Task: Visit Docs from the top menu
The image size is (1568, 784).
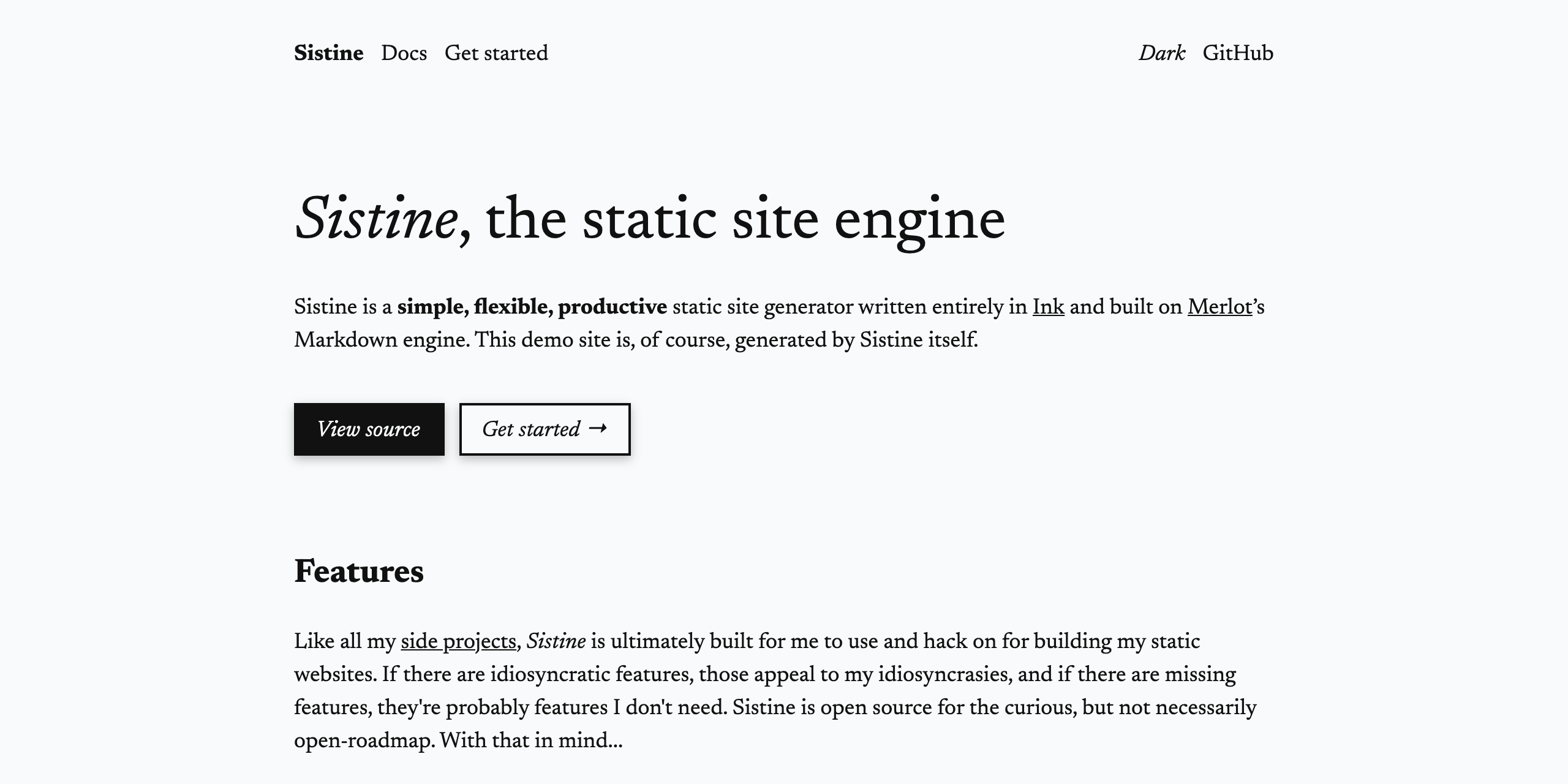Action: (402, 53)
